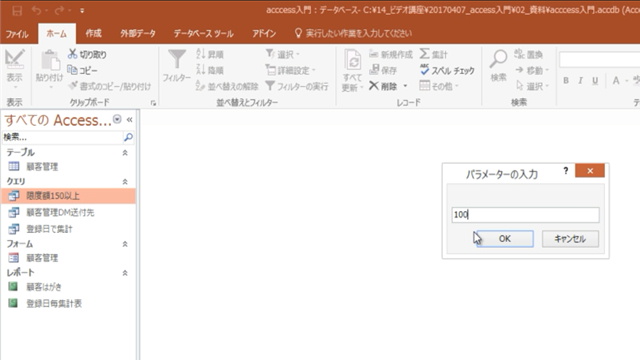Open the navigation pane category menu arrow
This screenshot has width=640, height=360.
[x=117, y=119]
